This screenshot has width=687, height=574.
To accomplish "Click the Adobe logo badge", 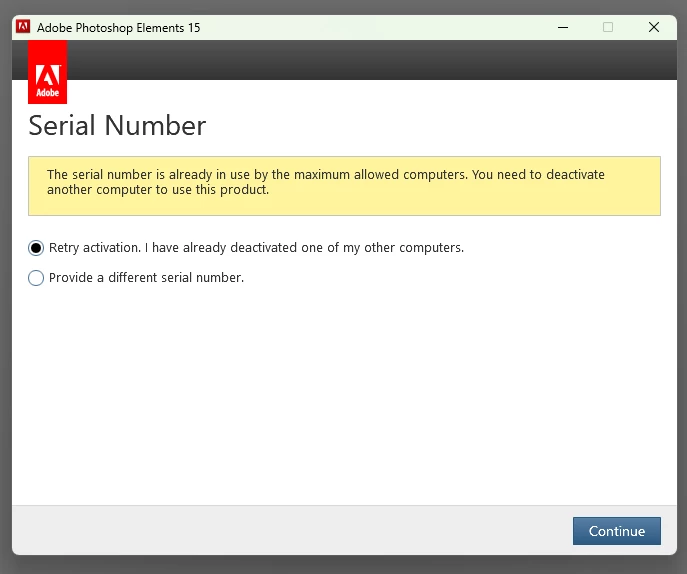I will [x=47, y=72].
